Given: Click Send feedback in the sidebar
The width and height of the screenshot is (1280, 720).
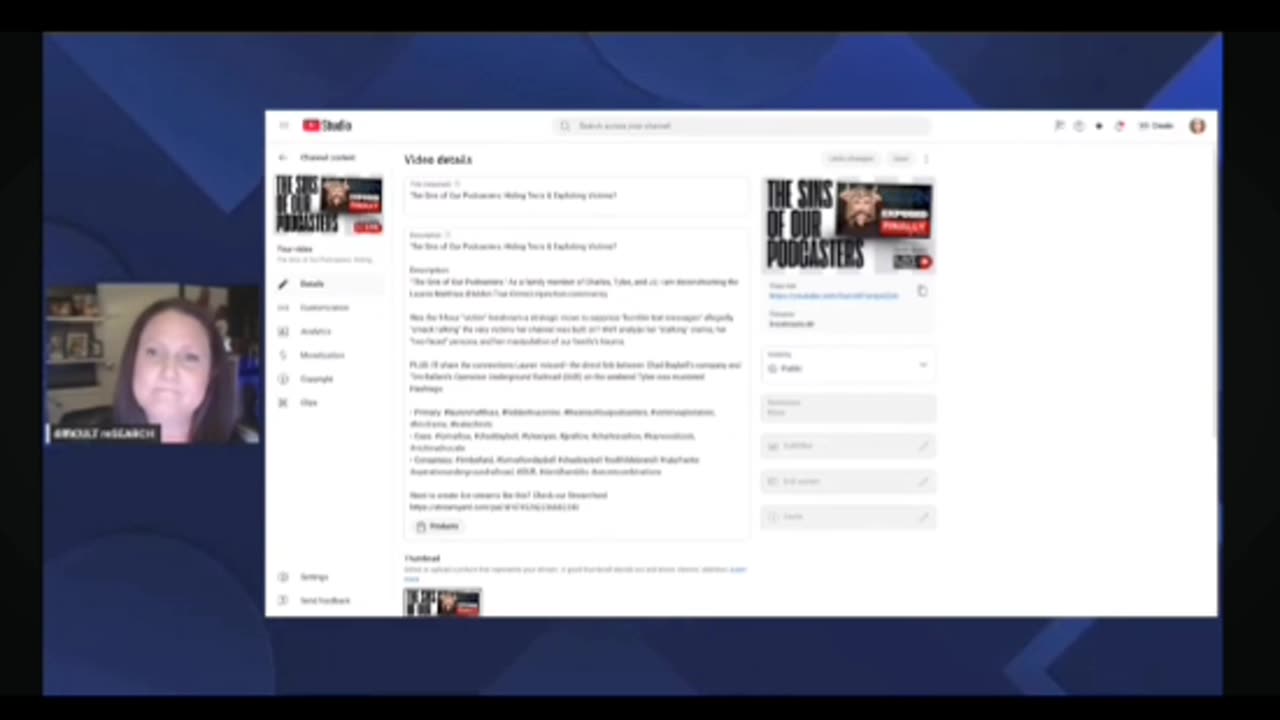Looking at the screenshot, I should point(326,601).
